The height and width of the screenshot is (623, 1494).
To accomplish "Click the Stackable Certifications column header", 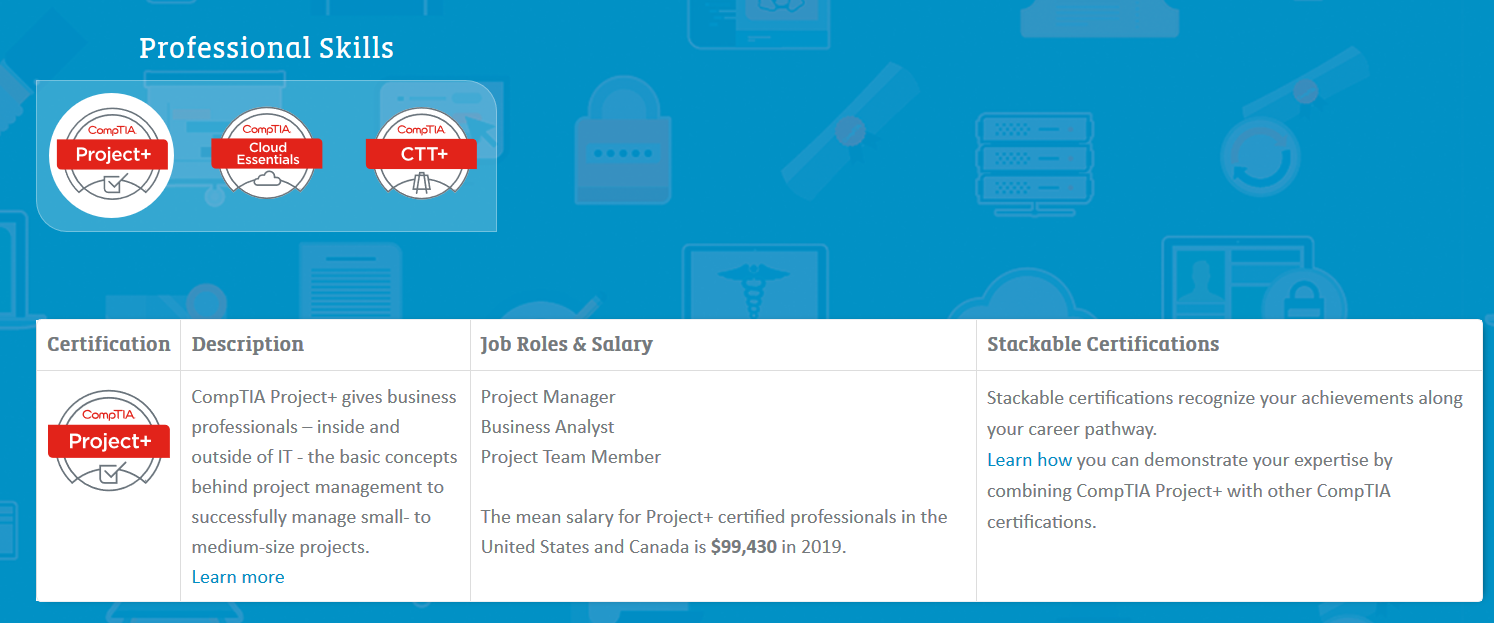I will coord(1103,344).
